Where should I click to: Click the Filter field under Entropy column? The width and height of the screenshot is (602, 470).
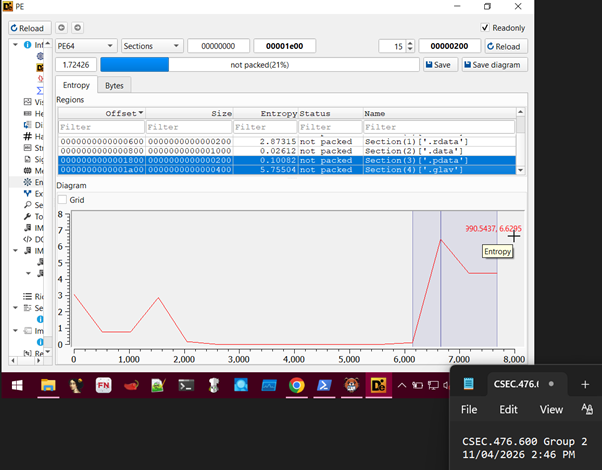[265, 127]
